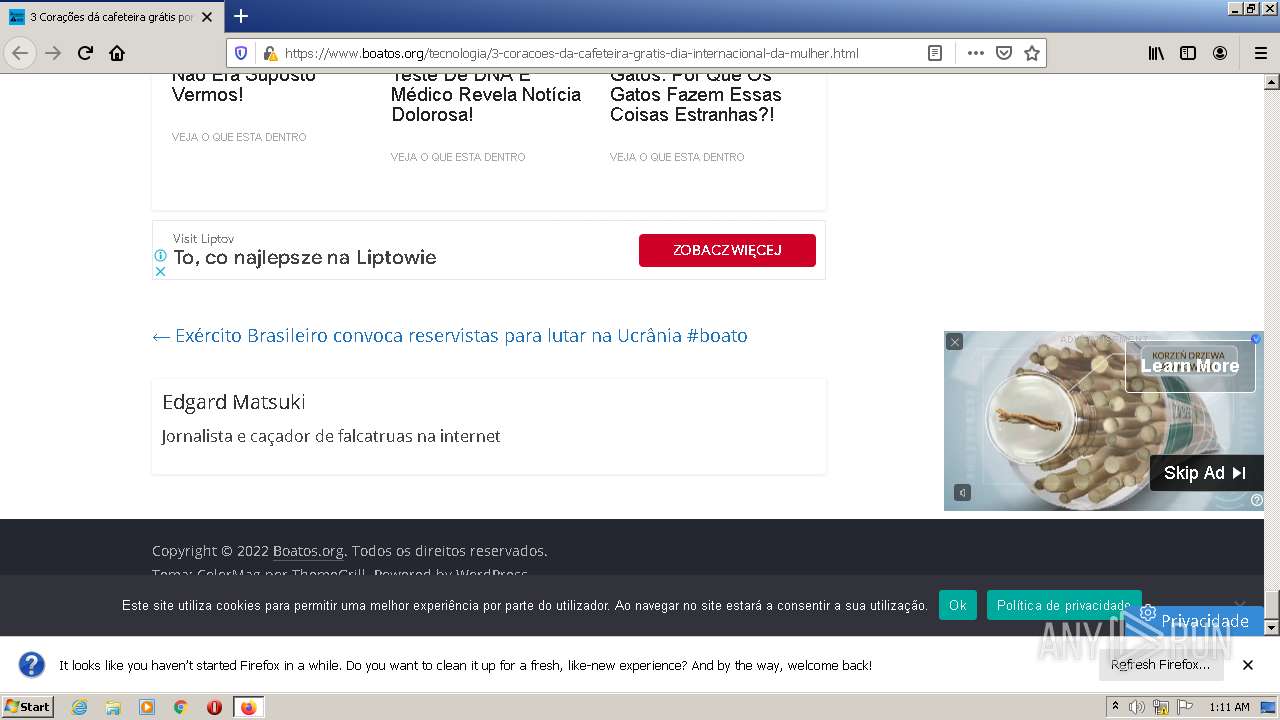The height and width of the screenshot is (720, 1280).
Task: Open Política de privacidade button
Action: (1064, 605)
